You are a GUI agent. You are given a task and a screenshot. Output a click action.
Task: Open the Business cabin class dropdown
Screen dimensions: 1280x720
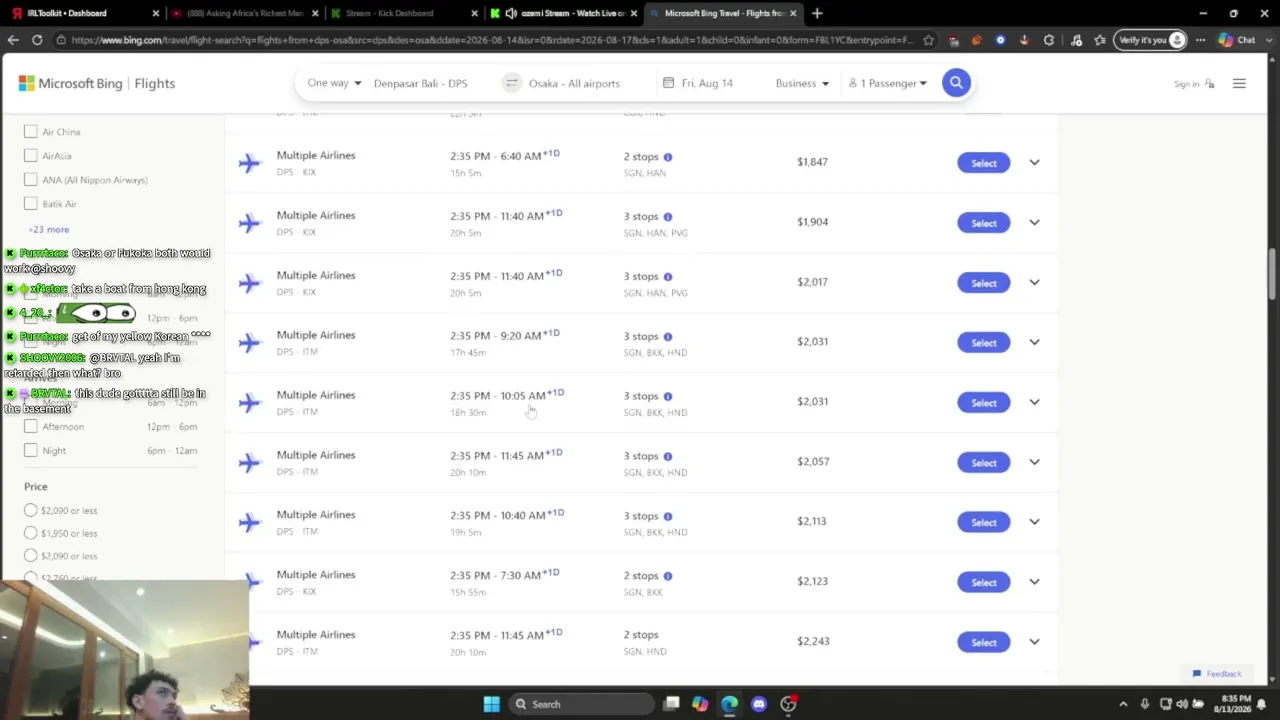[x=802, y=83]
